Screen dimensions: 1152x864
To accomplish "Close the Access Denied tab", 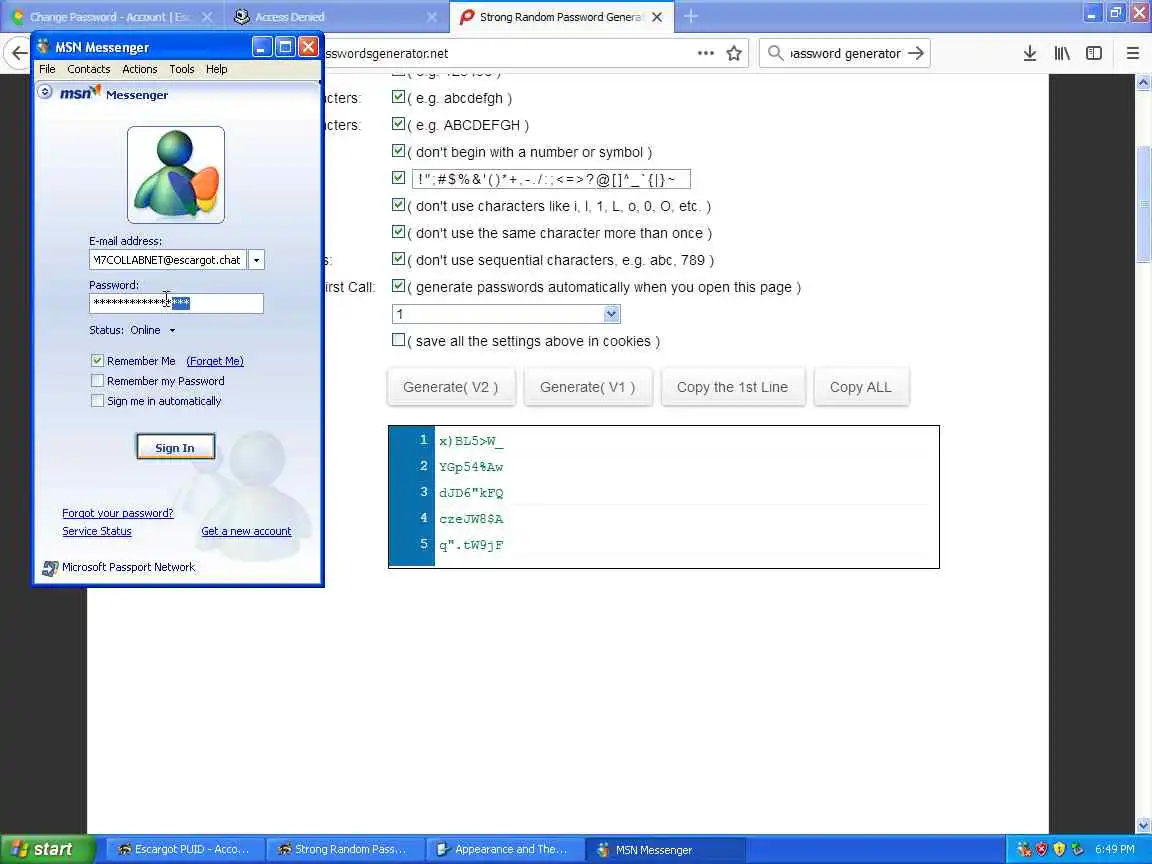I will tap(432, 17).
